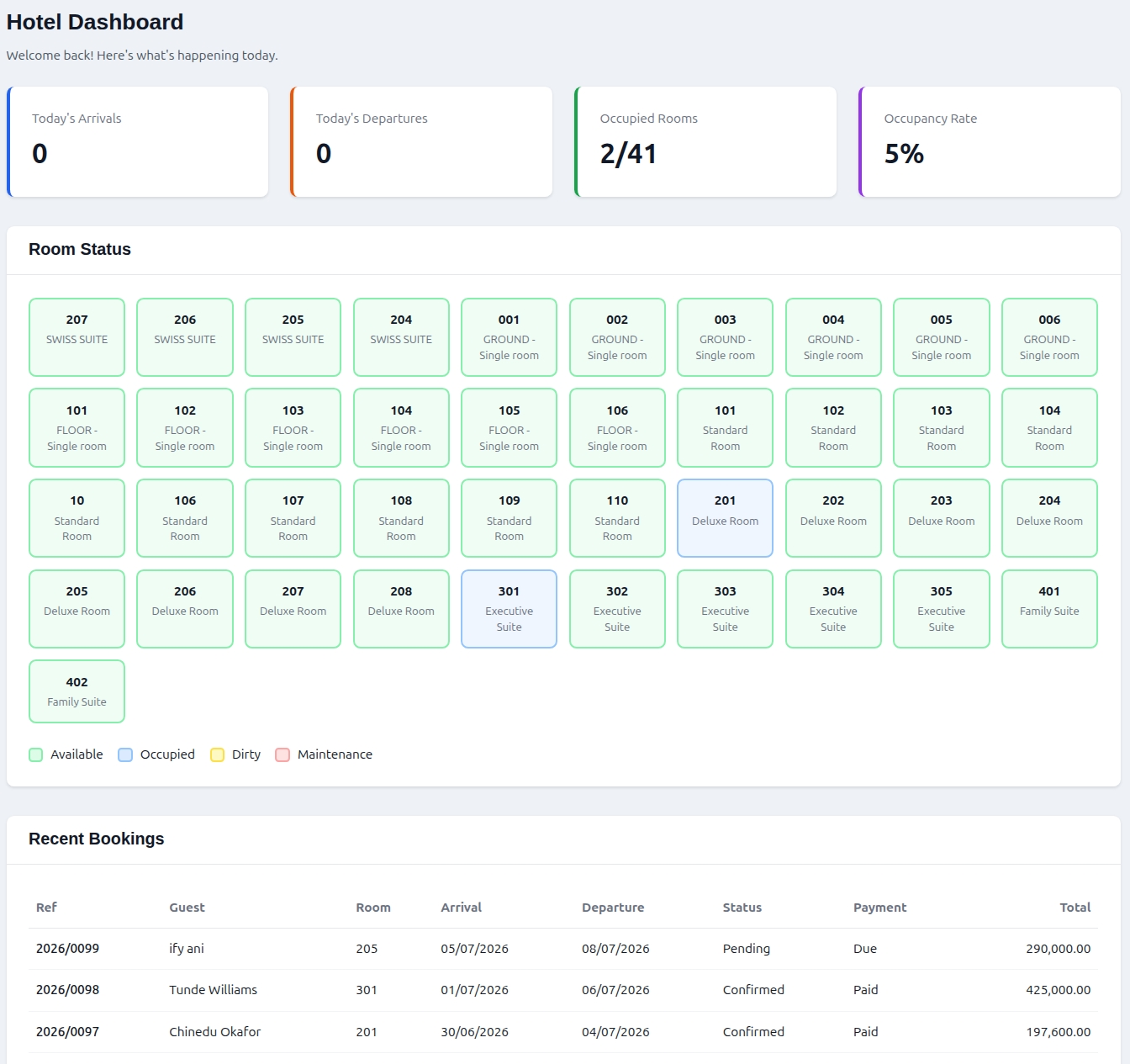The height and width of the screenshot is (1064, 1130).
Task: Click the Dirty legend color swatch
Action: 217,754
